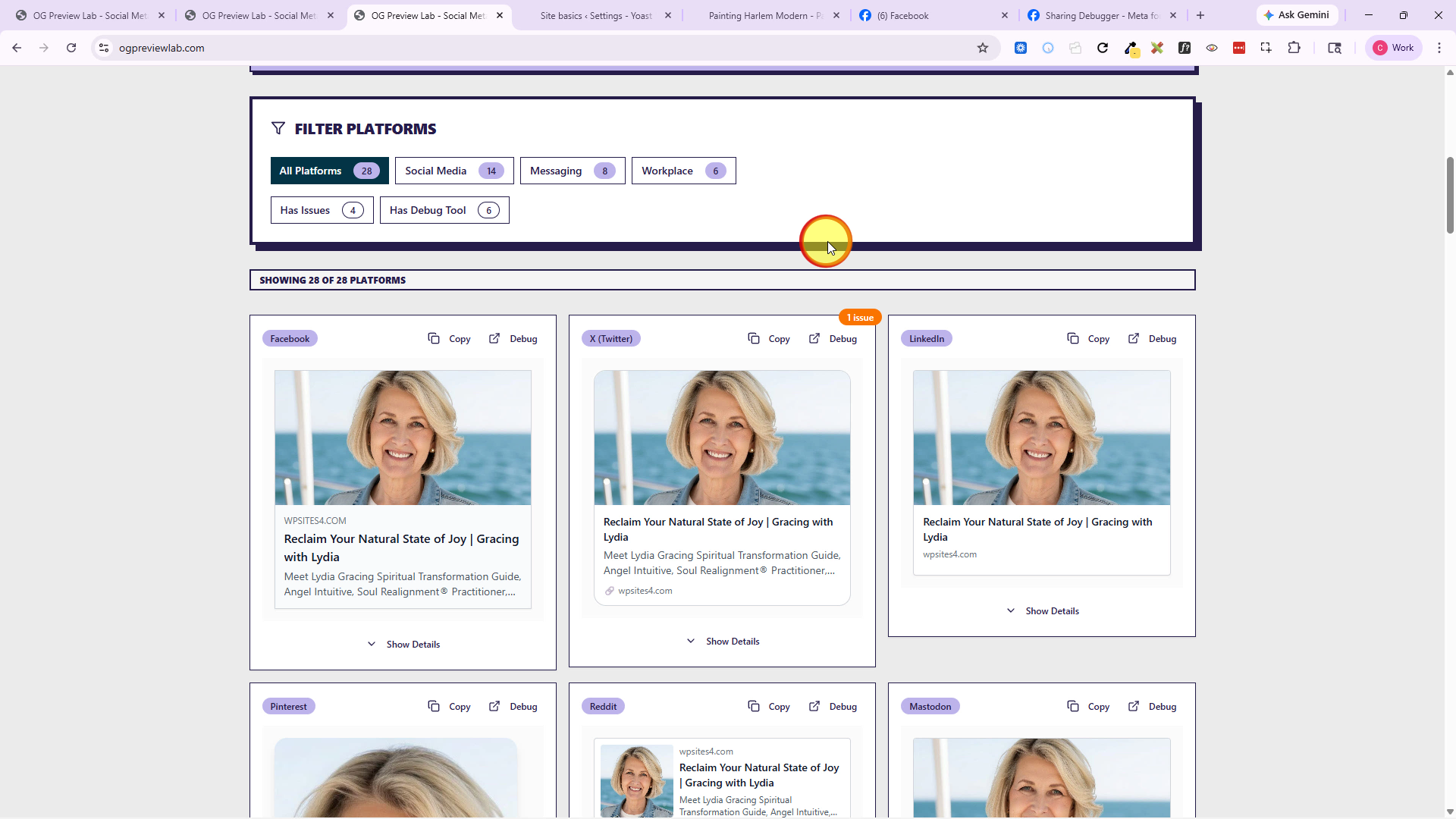Image resolution: width=1456 pixels, height=819 pixels.
Task: Open the browser Extensions puzzle icon
Action: tap(1294, 48)
